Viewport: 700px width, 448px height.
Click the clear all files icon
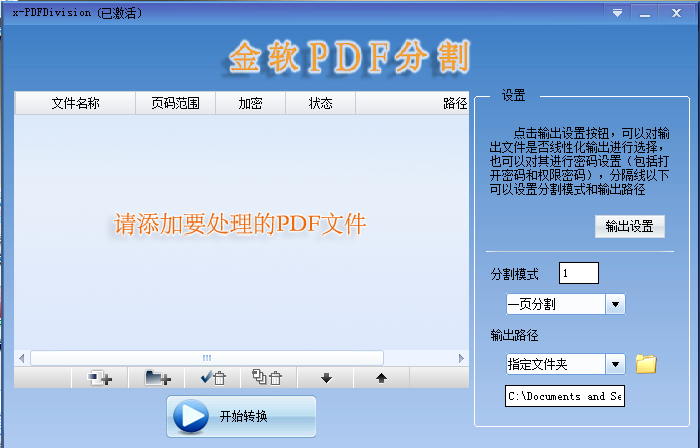point(268,378)
